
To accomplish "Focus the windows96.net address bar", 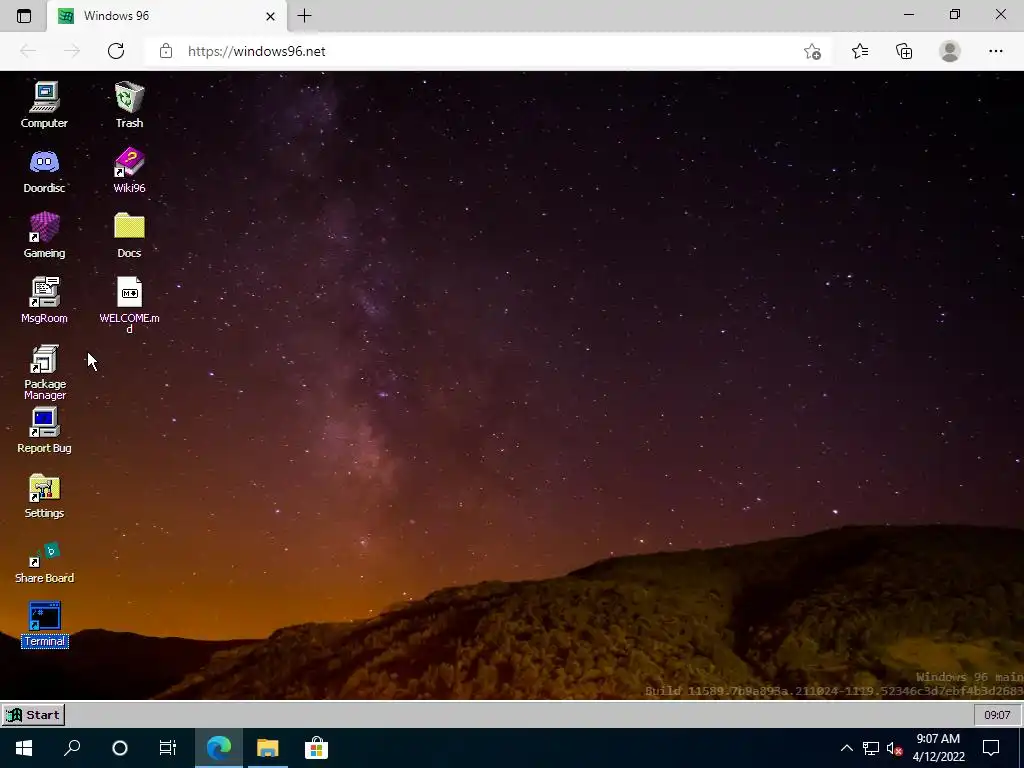I will pos(486,51).
